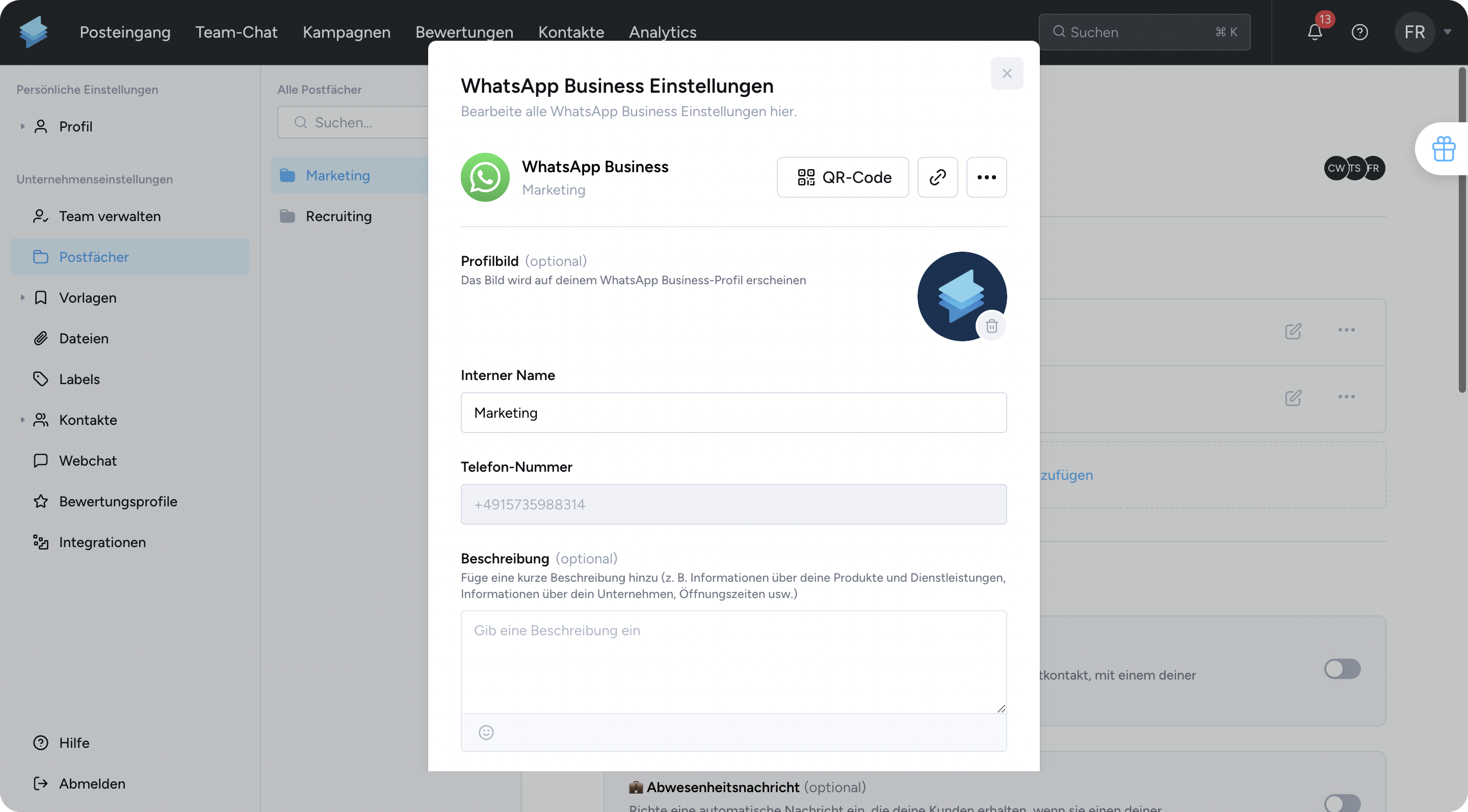The width and height of the screenshot is (1468, 812).
Task: Click the copy link icon
Action: [937, 177]
